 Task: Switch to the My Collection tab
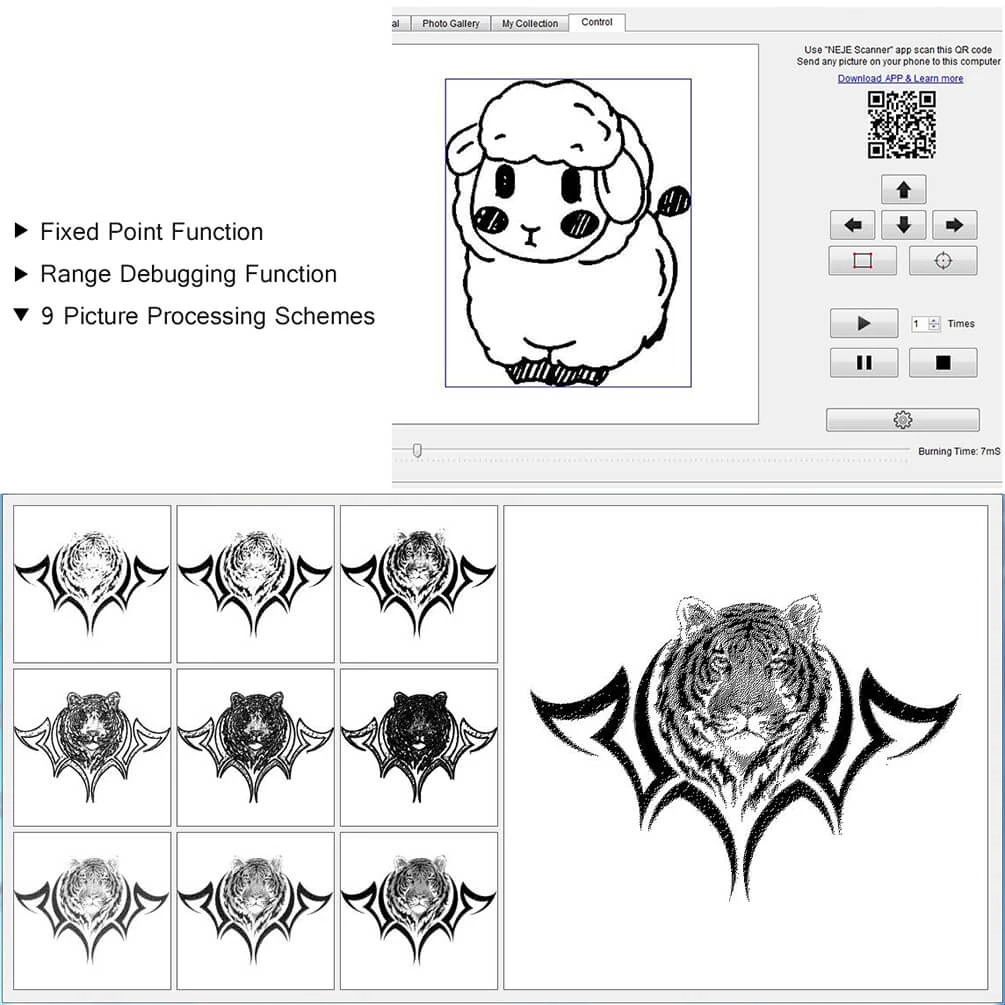529,23
